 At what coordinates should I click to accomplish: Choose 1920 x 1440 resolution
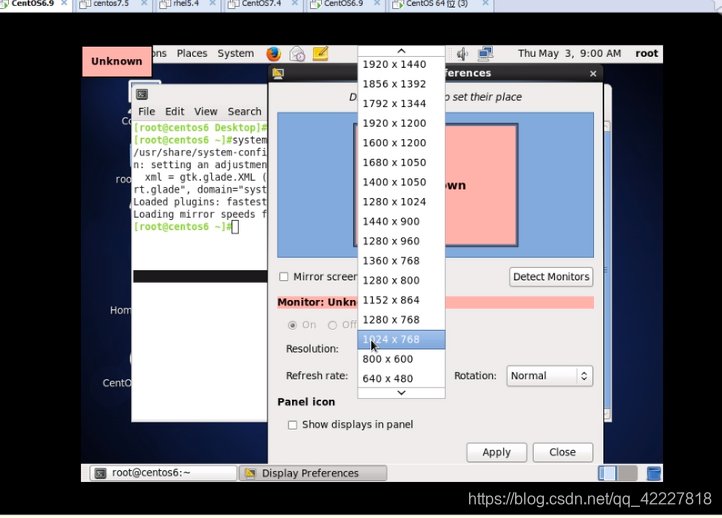point(401,64)
